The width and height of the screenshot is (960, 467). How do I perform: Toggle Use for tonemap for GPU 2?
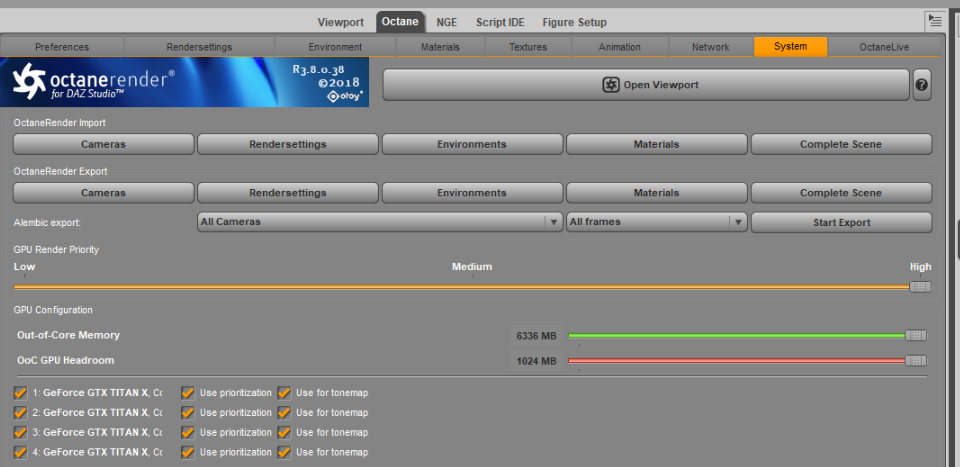(284, 413)
